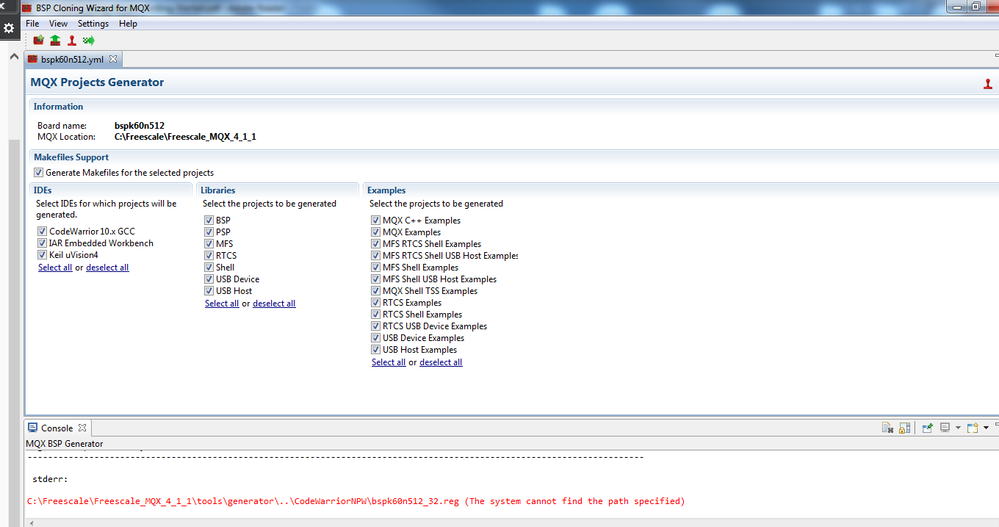Toggle the BSP library checkbox
Screen dimensions: 999x527
pos(209,220)
